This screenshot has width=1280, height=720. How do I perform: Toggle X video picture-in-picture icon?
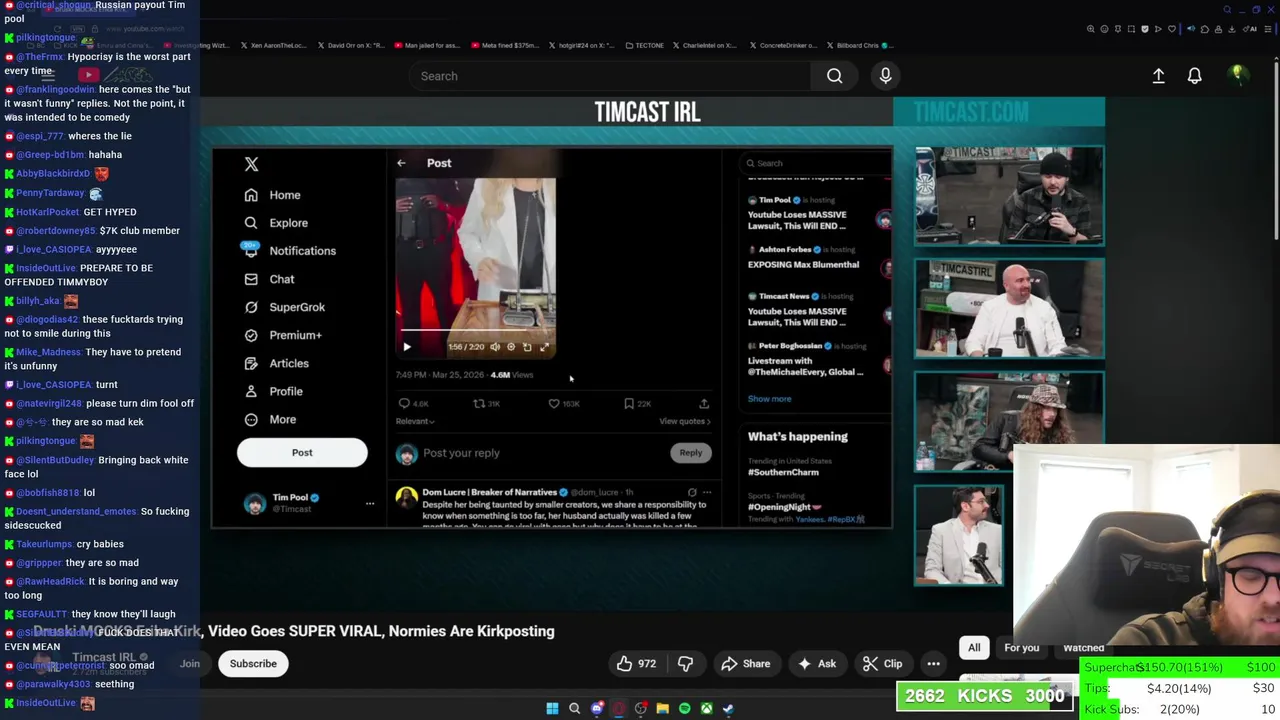[527, 347]
